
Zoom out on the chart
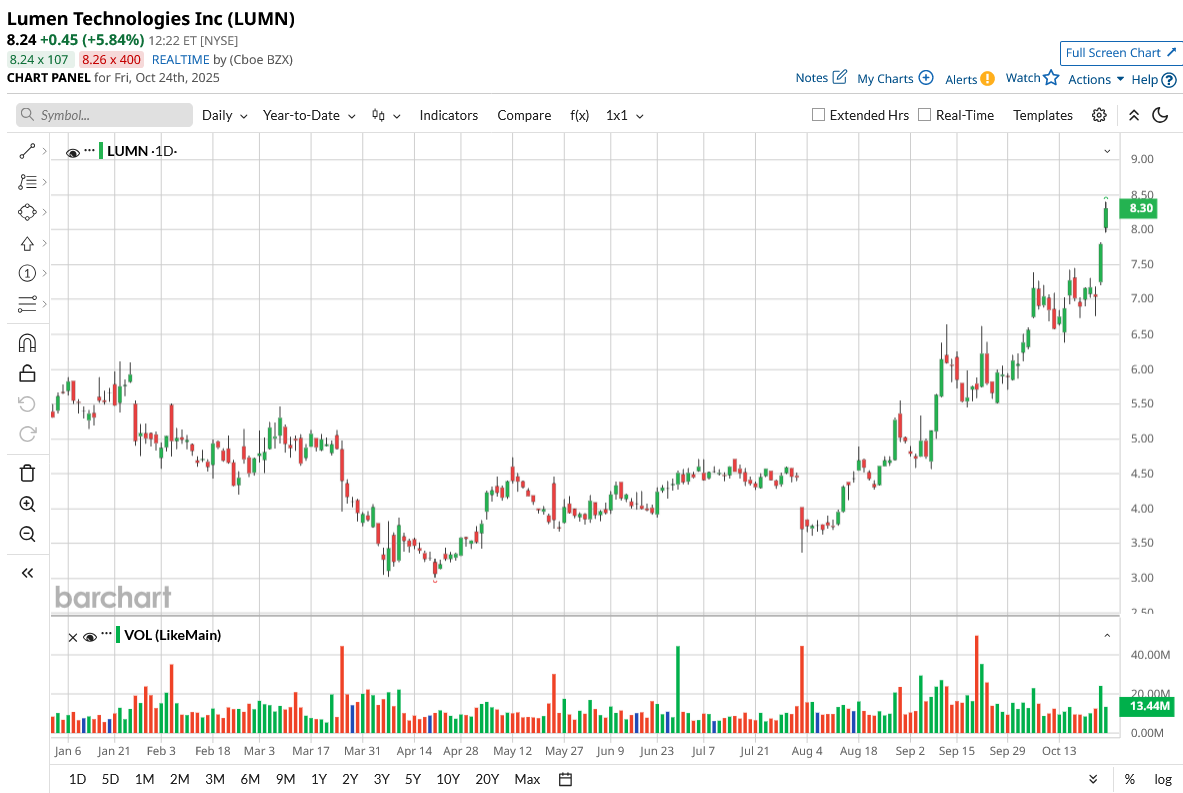(27, 534)
